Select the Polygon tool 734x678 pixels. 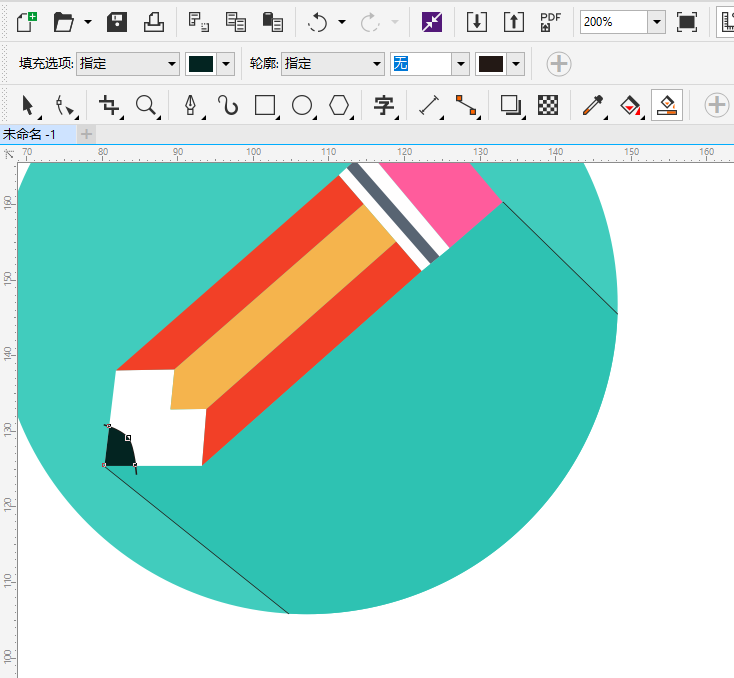pos(339,105)
